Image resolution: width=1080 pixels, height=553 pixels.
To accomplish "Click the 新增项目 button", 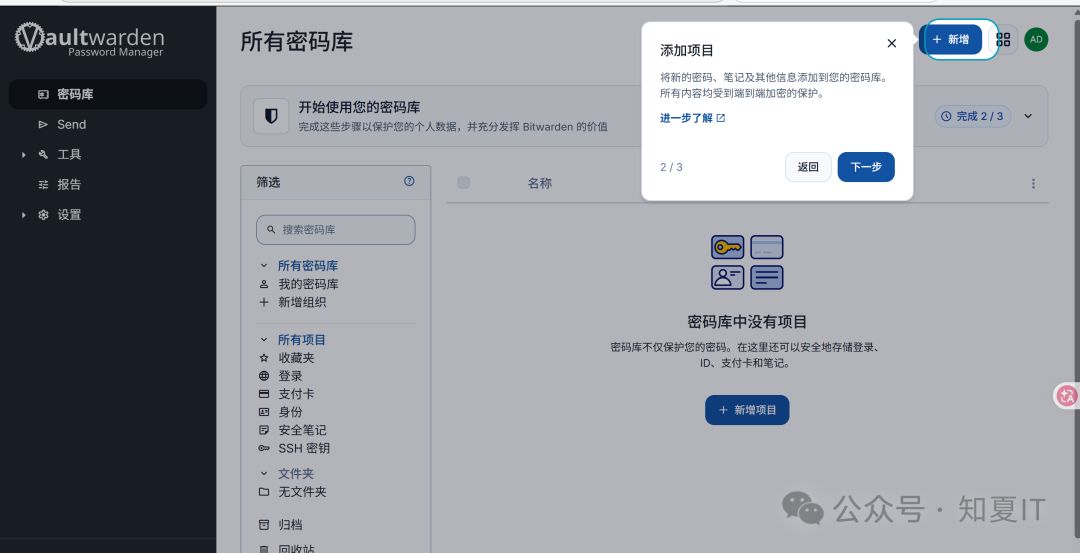I will (x=747, y=410).
